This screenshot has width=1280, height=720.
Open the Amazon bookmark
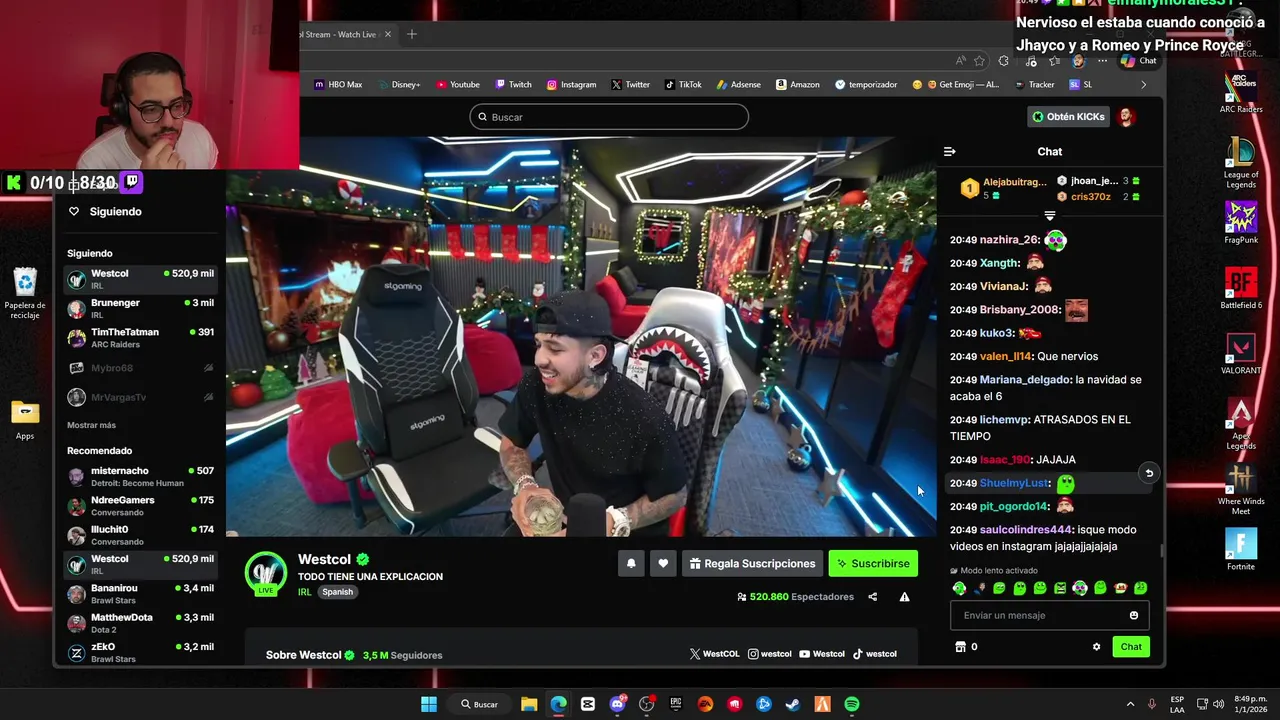pos(797,85)
